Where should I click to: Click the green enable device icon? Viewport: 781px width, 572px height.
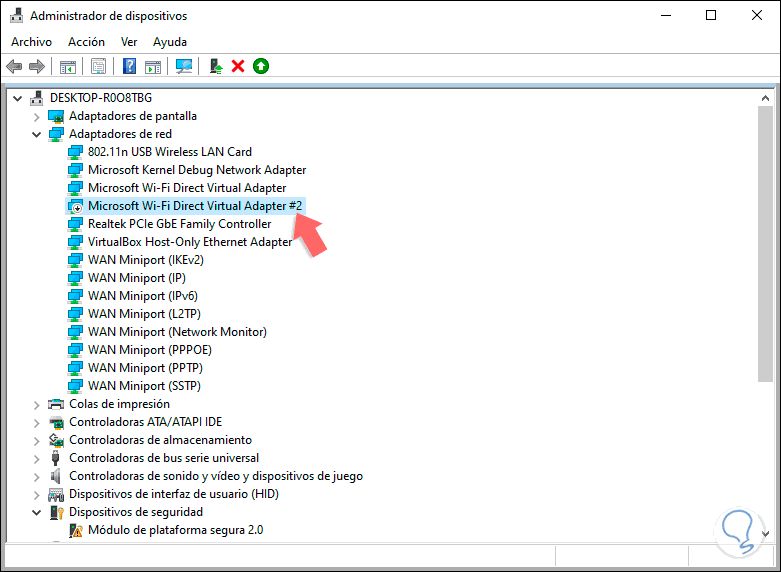(261, 66)
